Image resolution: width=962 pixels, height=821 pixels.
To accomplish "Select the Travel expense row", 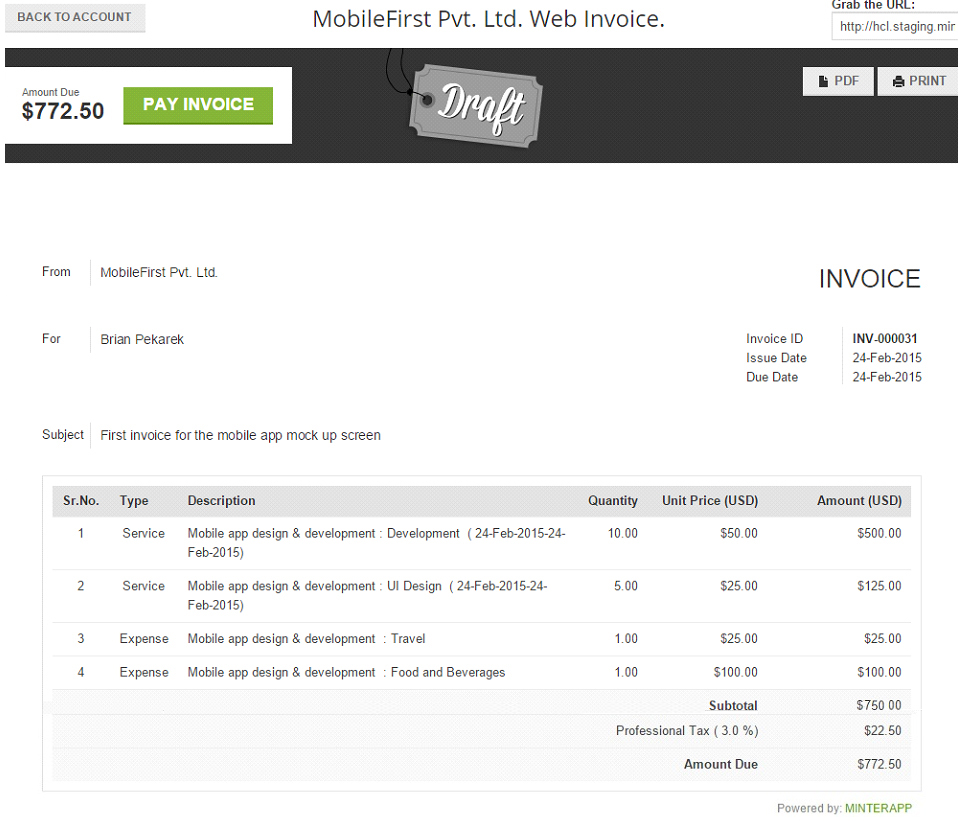I will [x=306, y=639].
